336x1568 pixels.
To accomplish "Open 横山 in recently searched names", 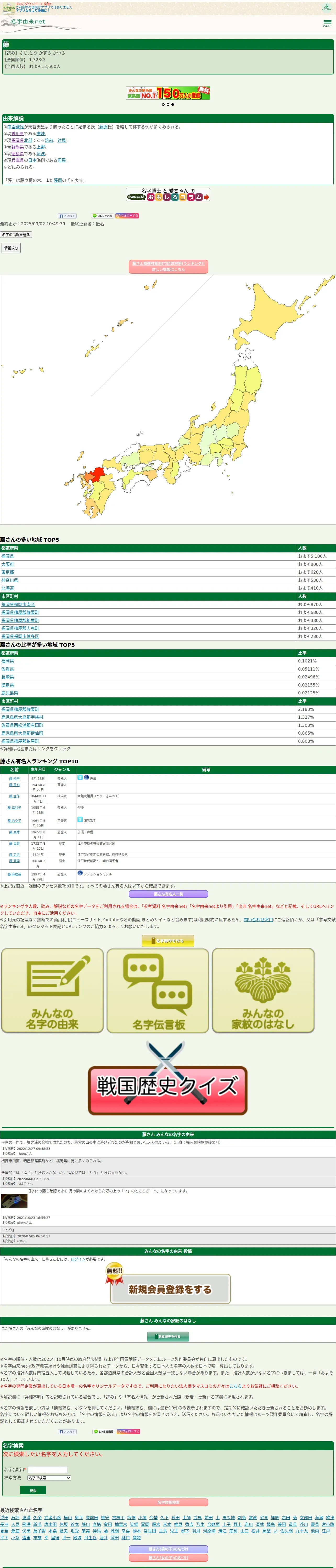I will 68,1518.
